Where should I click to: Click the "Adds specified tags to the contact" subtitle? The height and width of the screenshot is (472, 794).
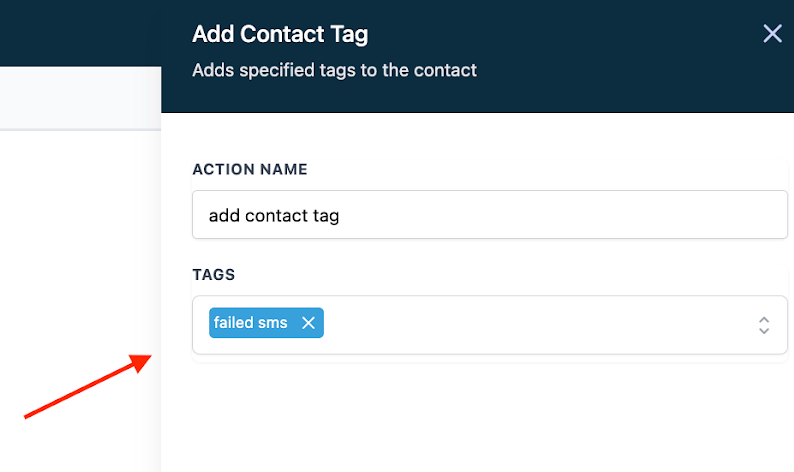[x=334, y=70]
